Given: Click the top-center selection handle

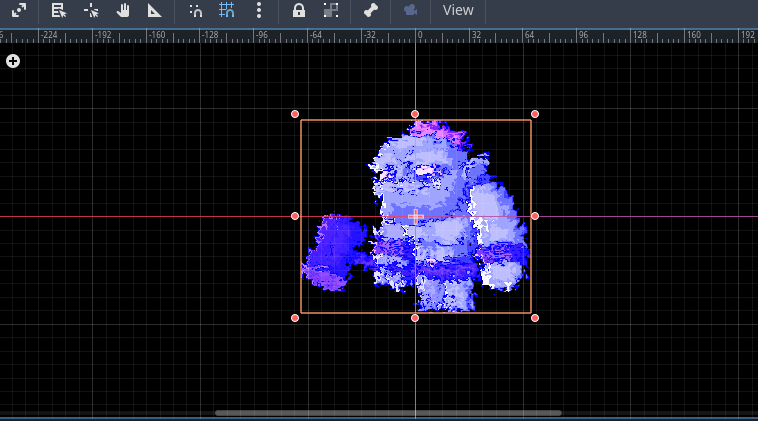Looking at the screenshot, I should [415, 114].
